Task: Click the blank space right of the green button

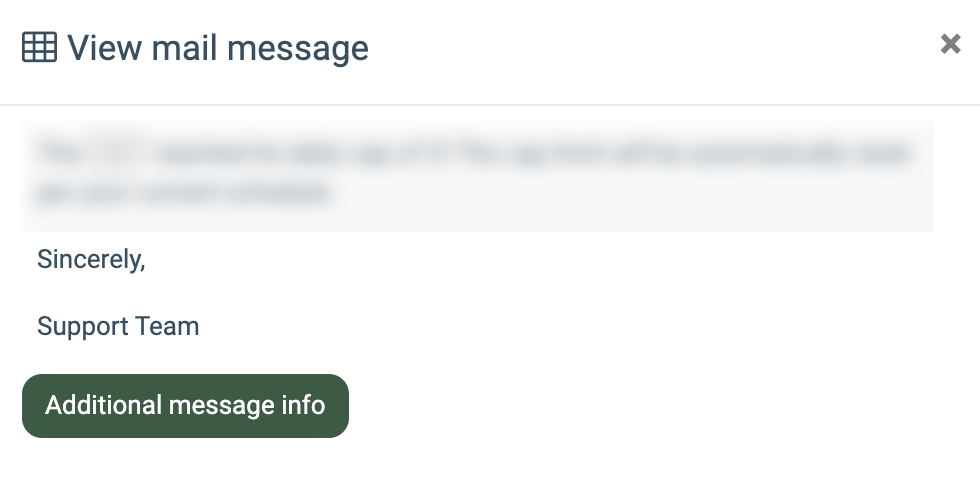Action: click(x=650, y=405)
